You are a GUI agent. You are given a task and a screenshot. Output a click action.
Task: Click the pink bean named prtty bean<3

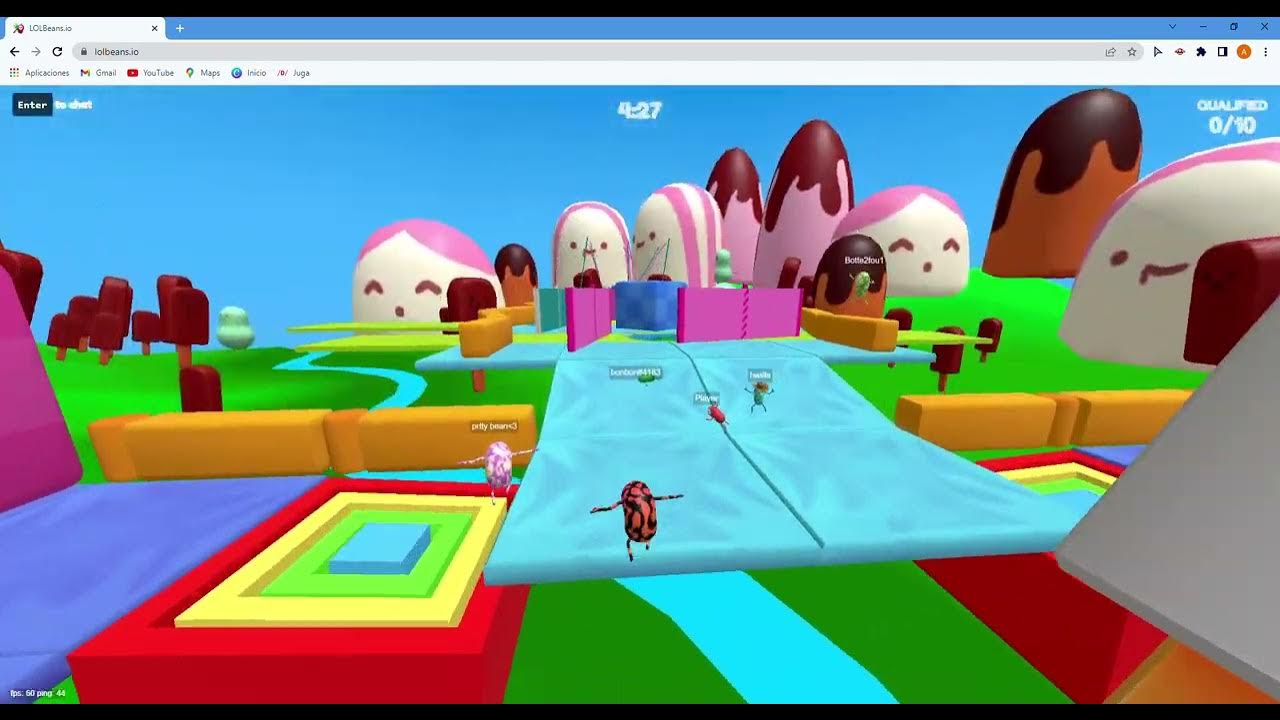click(498, 466)
